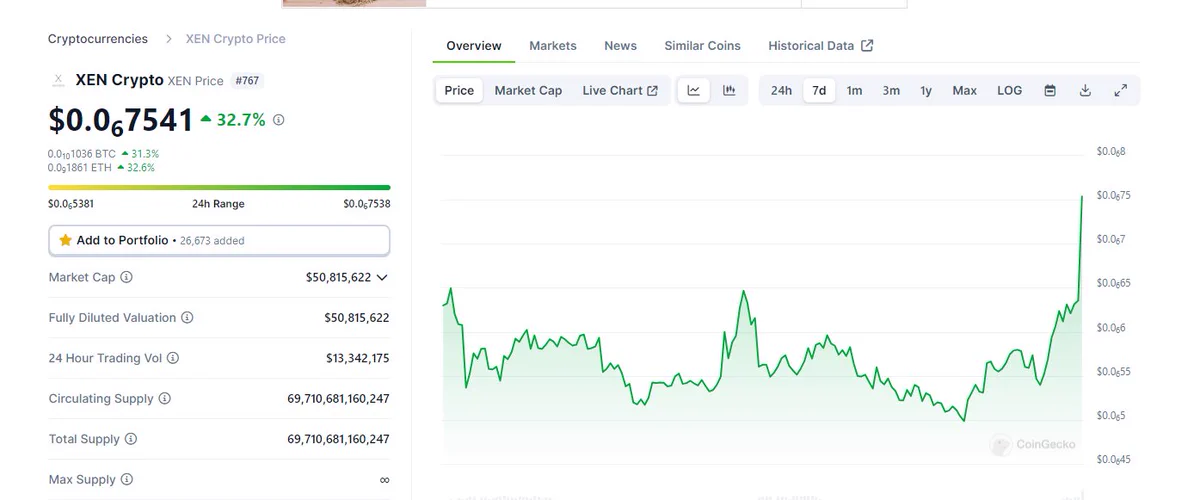
Task: Click the 32.7% price change
Action: point(233,120)
